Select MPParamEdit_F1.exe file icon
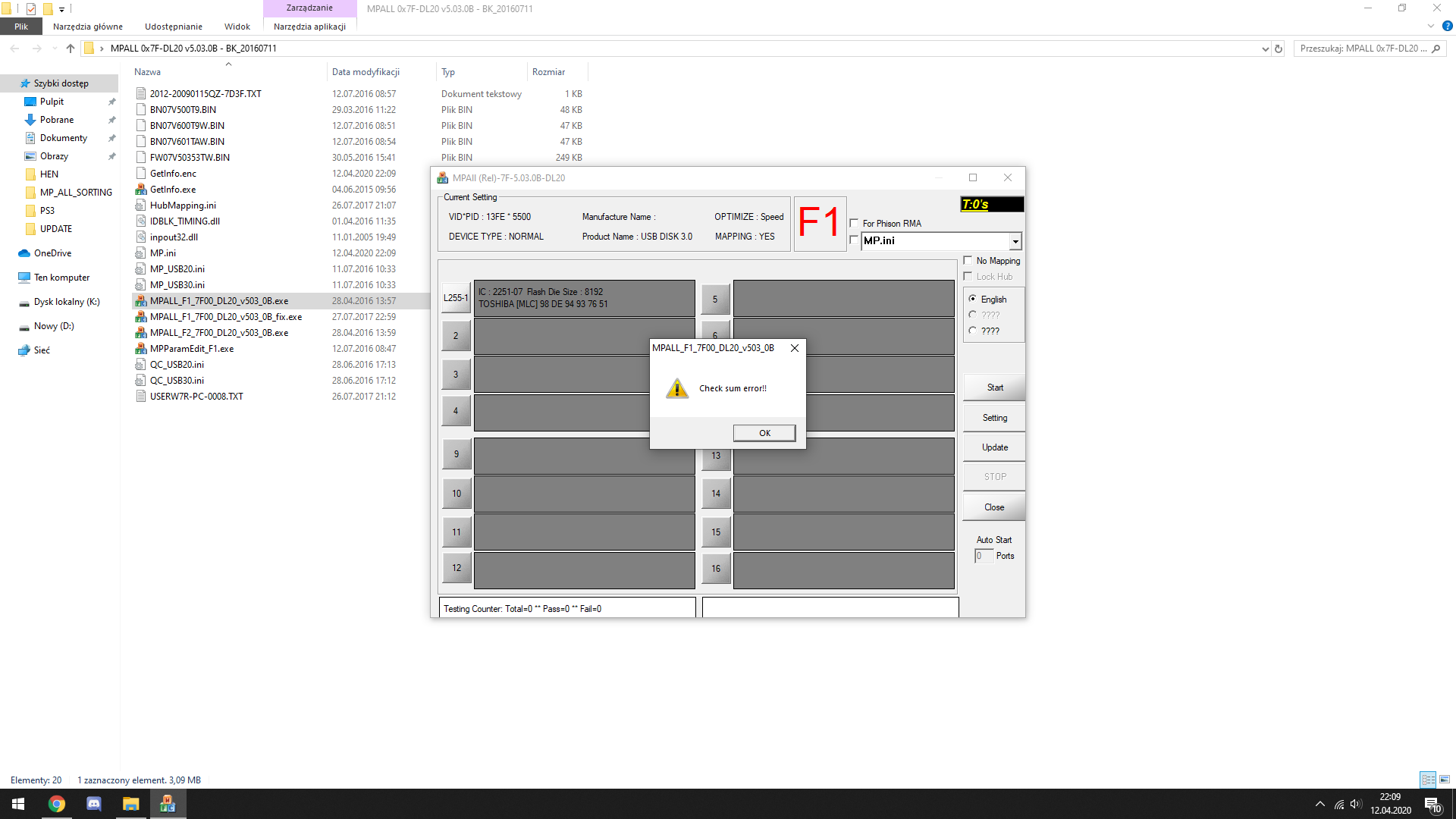 pyautogui.click(x=140, y=349)
